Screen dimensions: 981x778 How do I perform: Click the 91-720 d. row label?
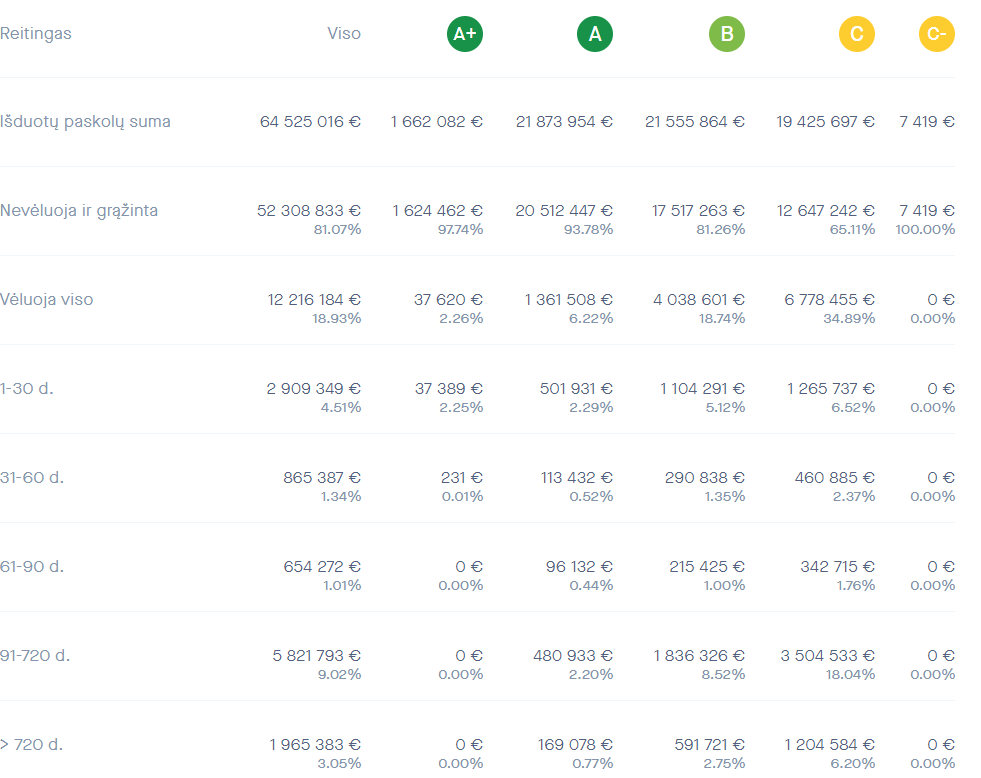pos(35,655)
